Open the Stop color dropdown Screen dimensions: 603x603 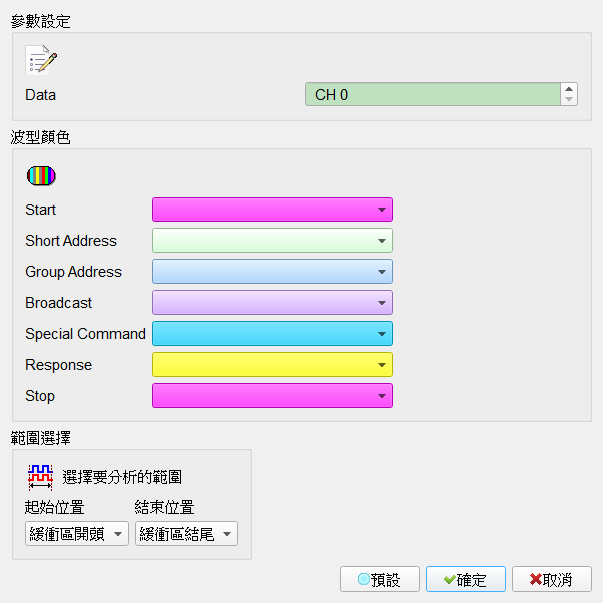(x=272, y=395)
